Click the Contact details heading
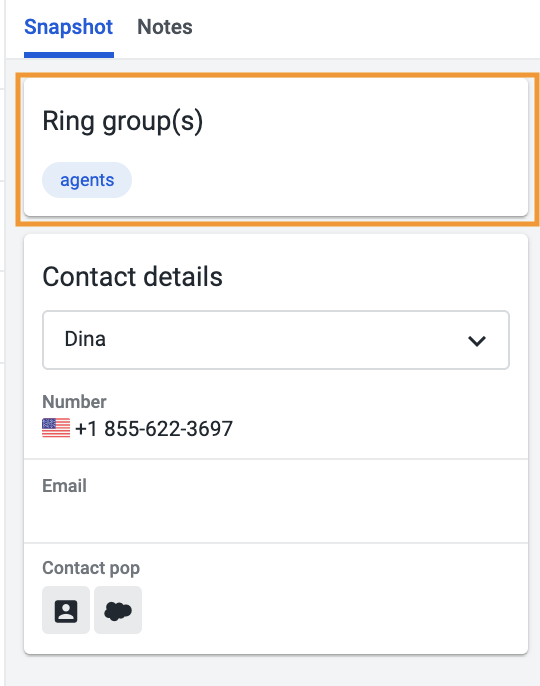The width and height of the screenshot is (540, 686). click(133, 277)
